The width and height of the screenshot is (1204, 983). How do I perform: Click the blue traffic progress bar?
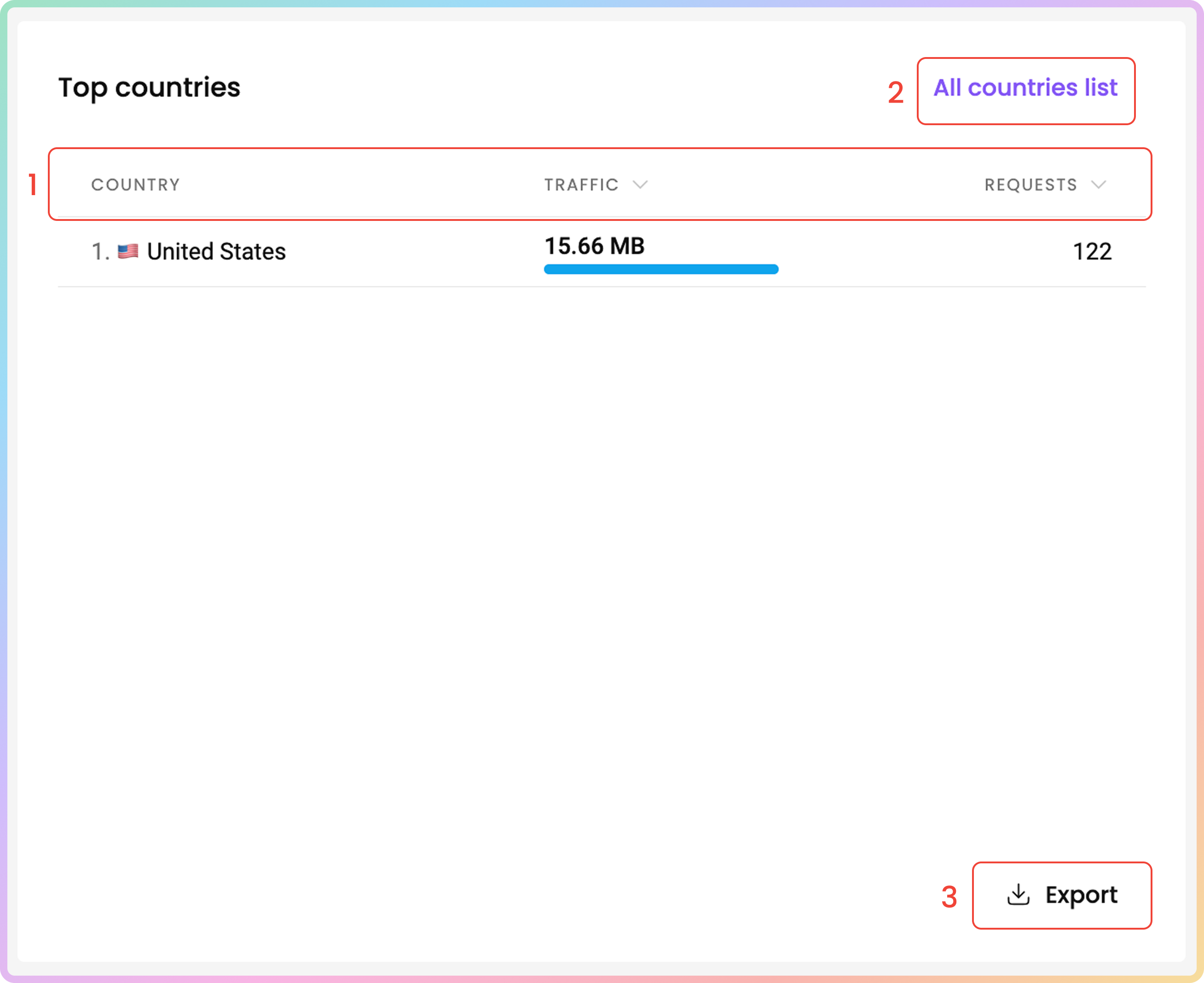[660, 269]
